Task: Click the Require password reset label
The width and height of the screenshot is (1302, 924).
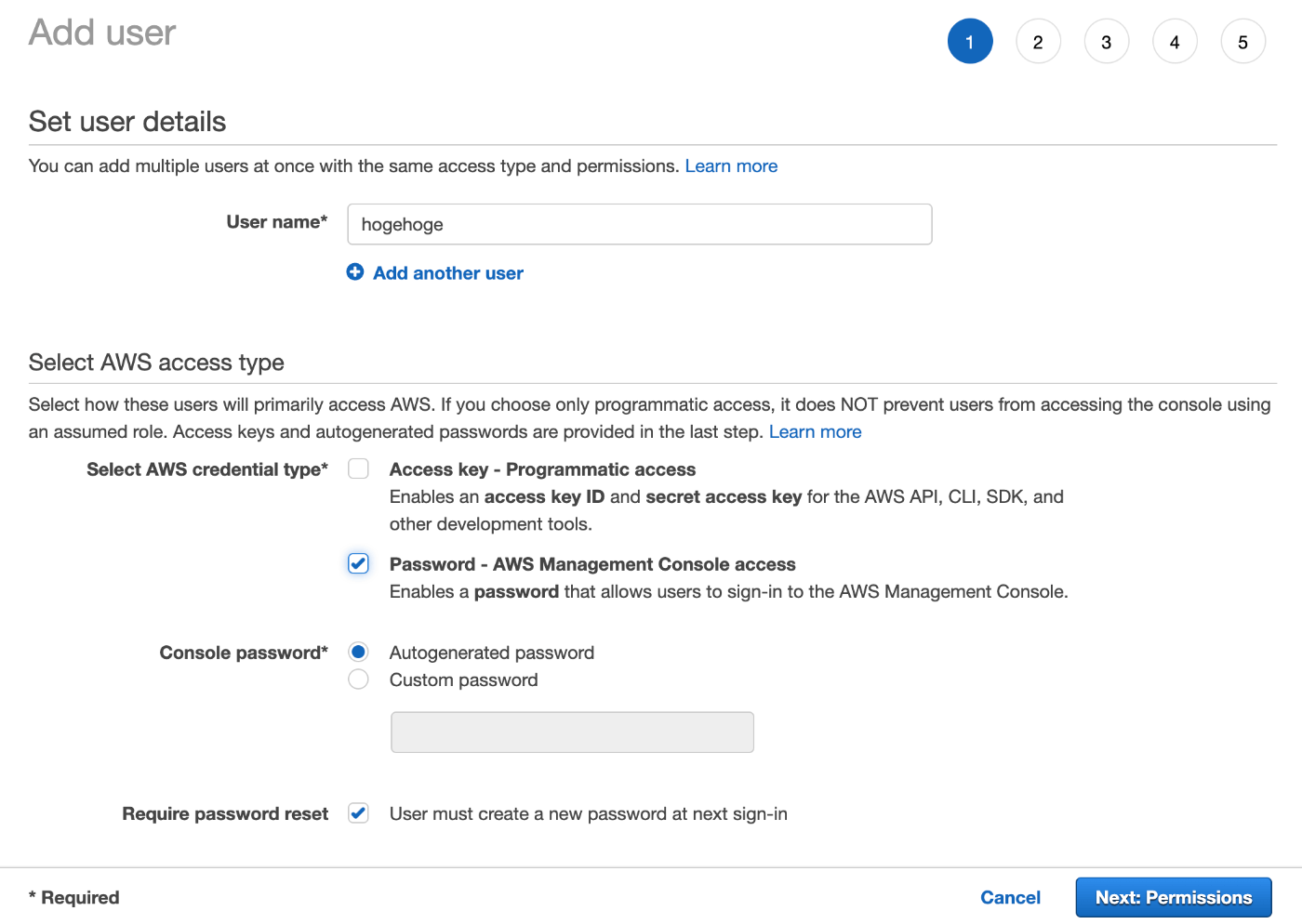Action: click(225, 814)
